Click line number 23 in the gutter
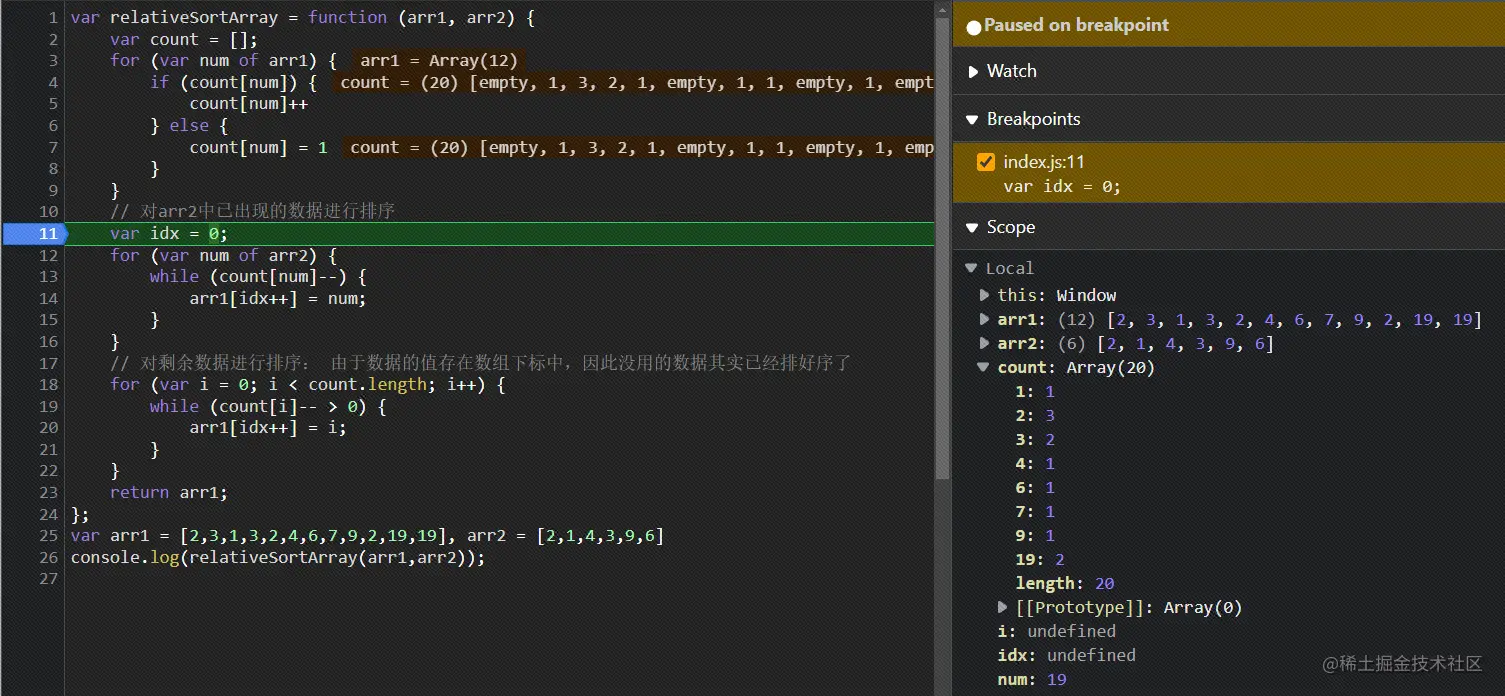 click(x=49, y=493)
